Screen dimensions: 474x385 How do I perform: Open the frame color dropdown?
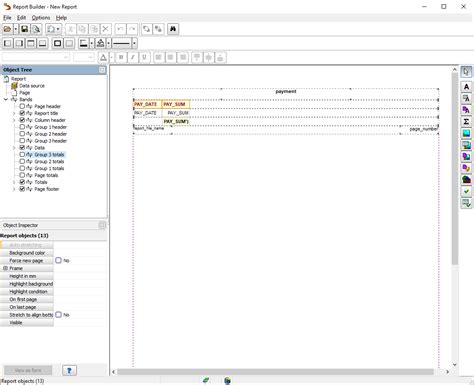coord(91,43)
